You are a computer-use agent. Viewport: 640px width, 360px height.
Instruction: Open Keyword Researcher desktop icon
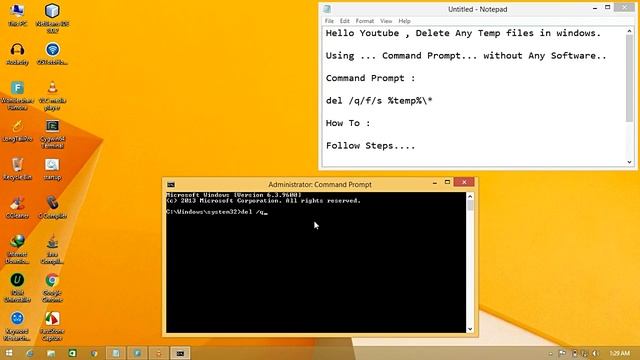17,326
